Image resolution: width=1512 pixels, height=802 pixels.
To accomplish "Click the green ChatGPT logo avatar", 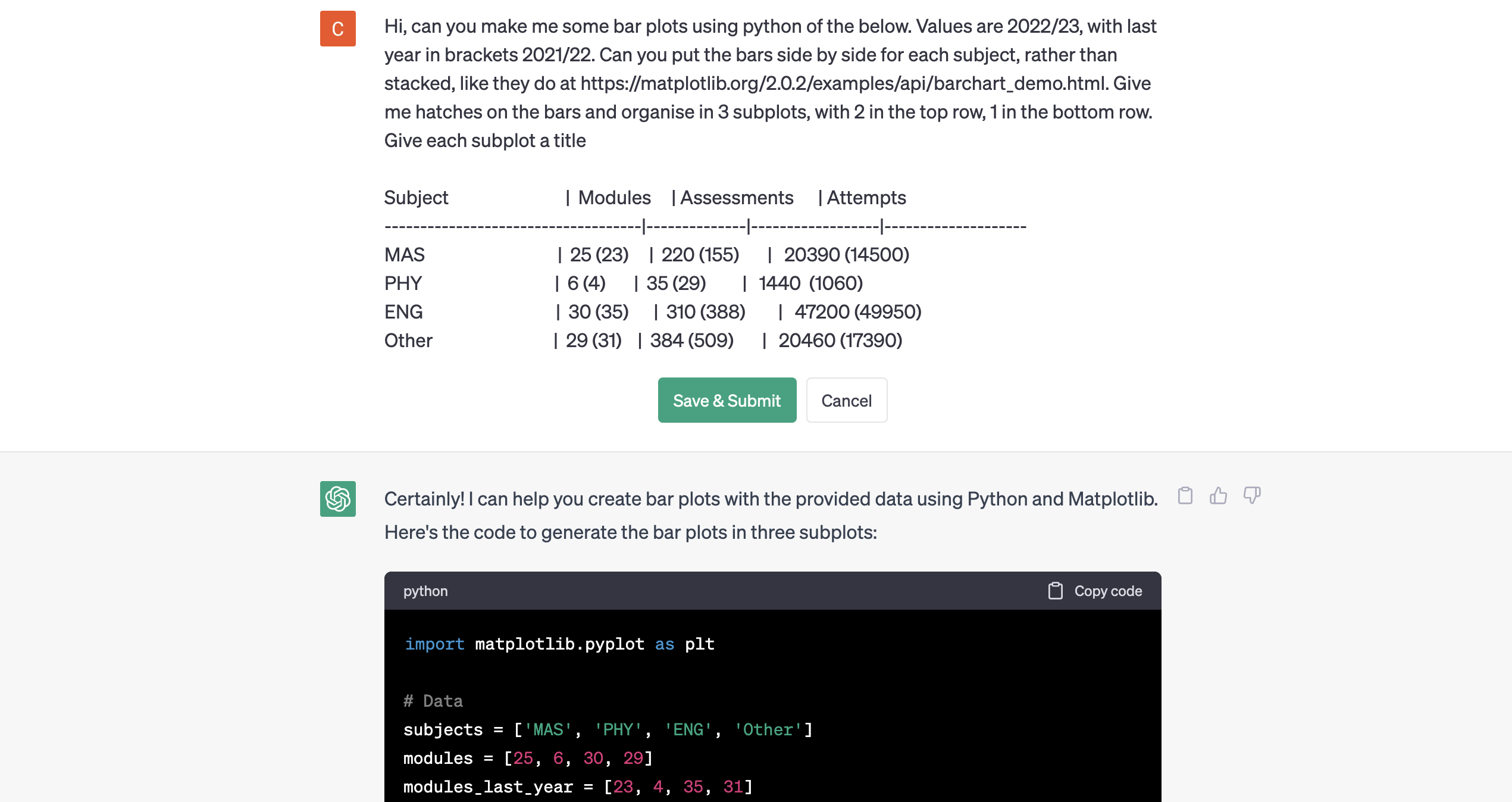I will click(x=337, y=499).
